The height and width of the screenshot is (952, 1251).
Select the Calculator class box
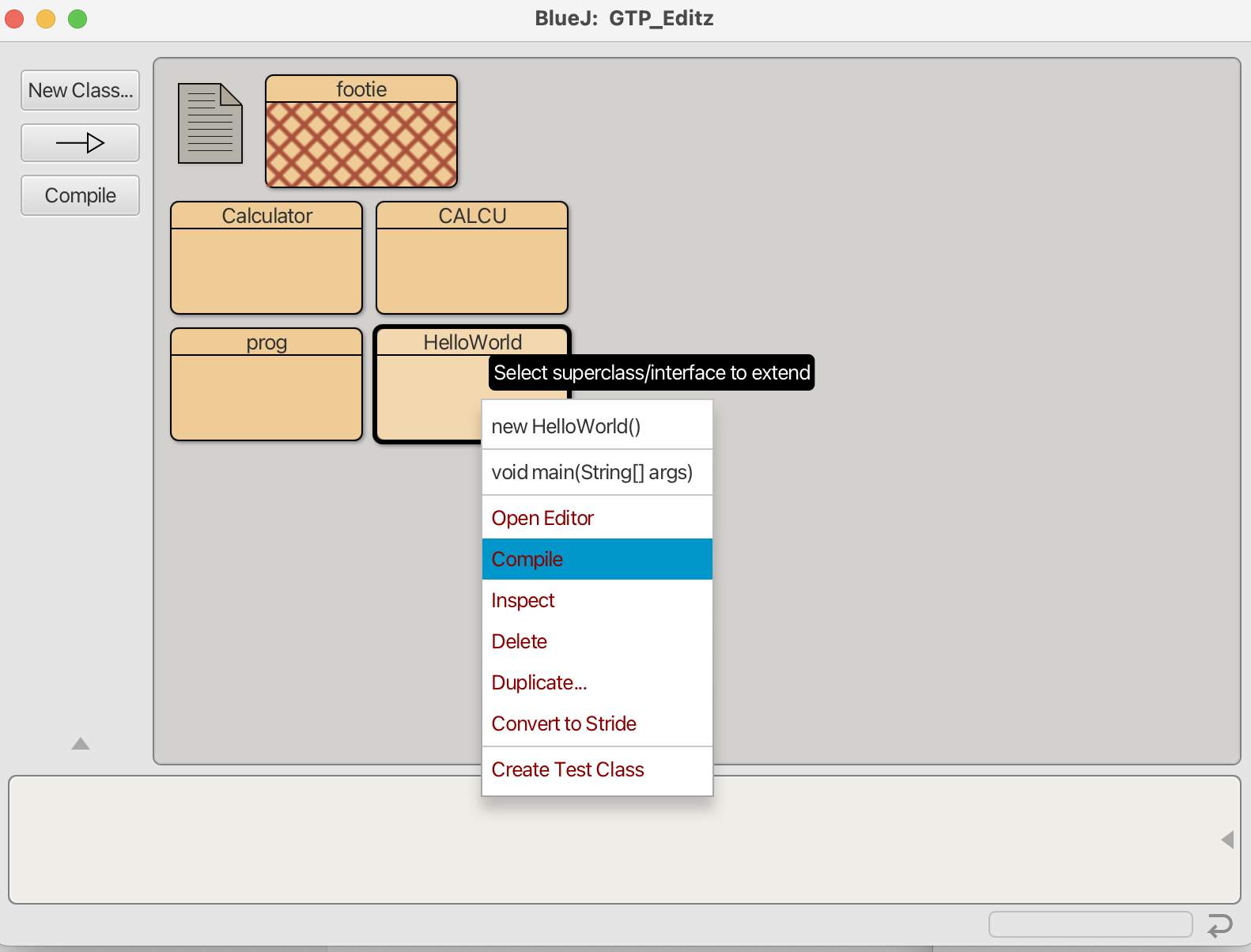pos(266,258)
